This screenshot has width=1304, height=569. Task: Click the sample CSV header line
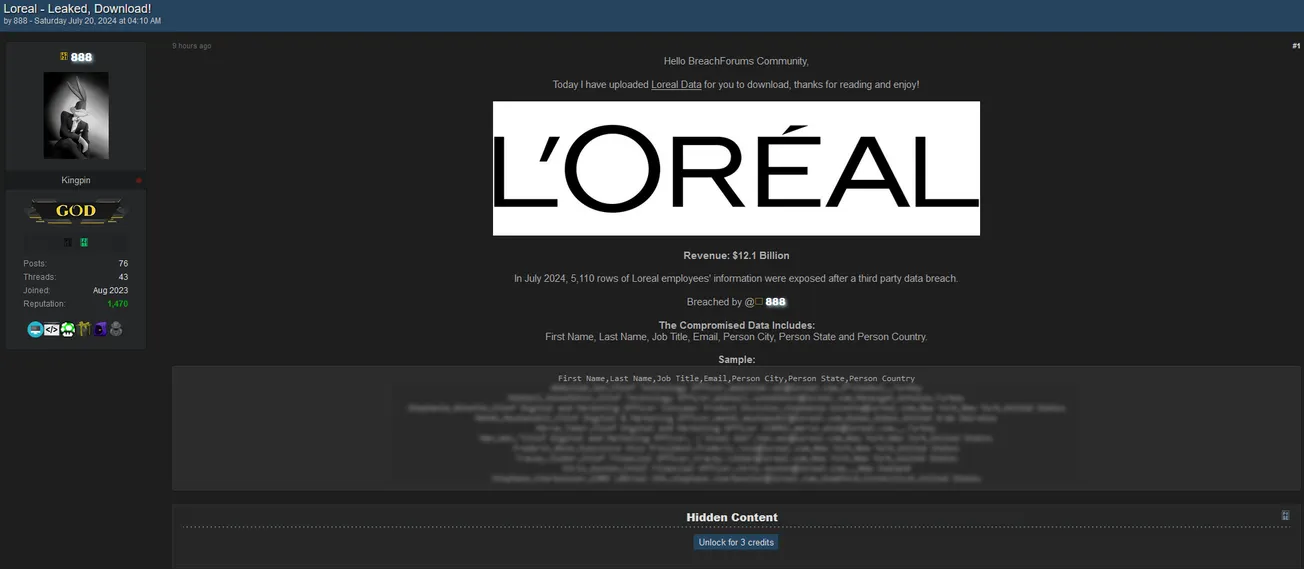click(x=736, y=379)
